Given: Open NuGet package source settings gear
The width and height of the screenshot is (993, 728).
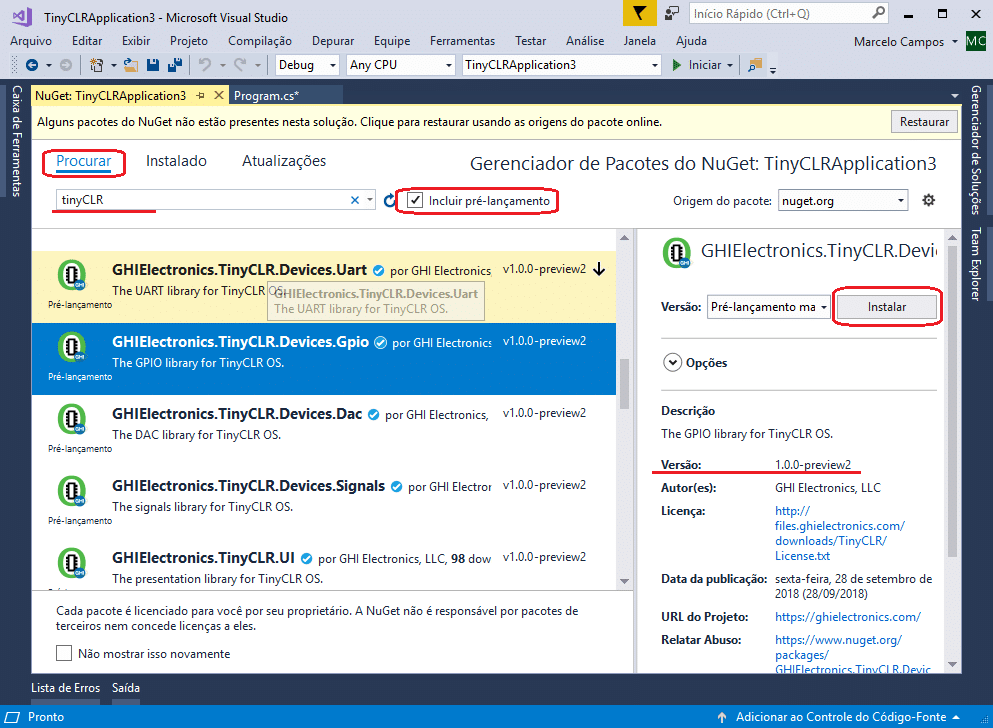Looking at the screenshot, I should click(928, 200).
